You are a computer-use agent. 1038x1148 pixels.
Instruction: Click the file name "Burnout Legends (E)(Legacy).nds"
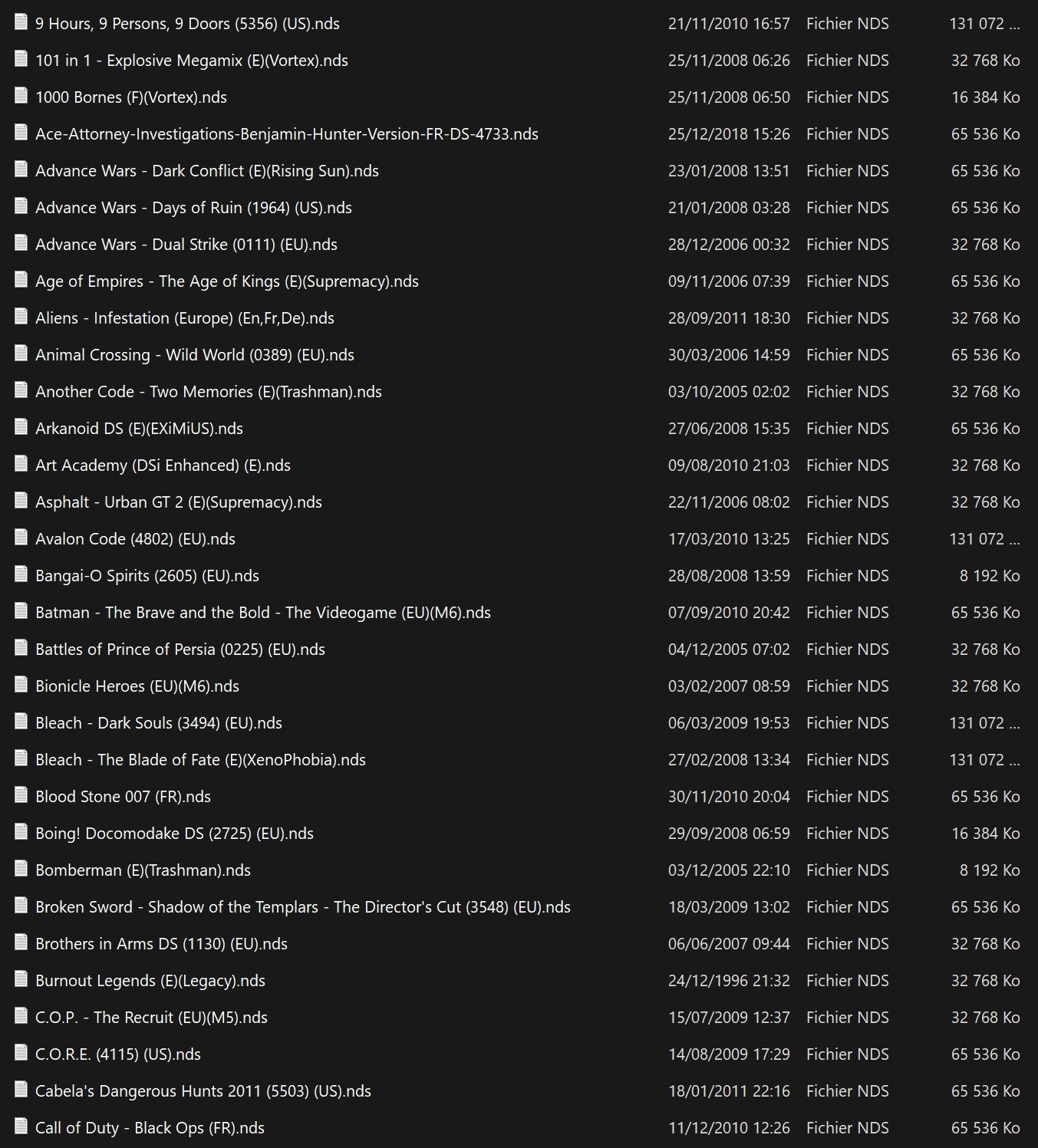click(x=150, y=981)
